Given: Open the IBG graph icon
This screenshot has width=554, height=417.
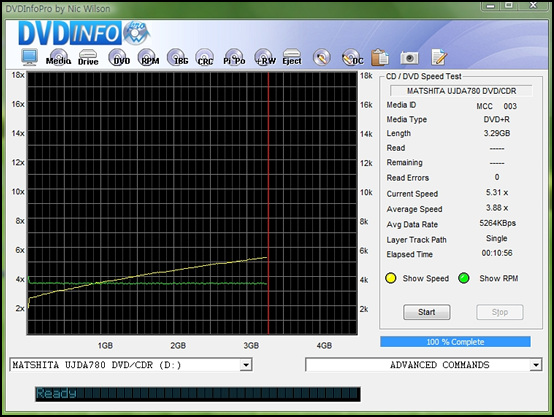Looking at the screenshot, I should [x=178, y=58].
